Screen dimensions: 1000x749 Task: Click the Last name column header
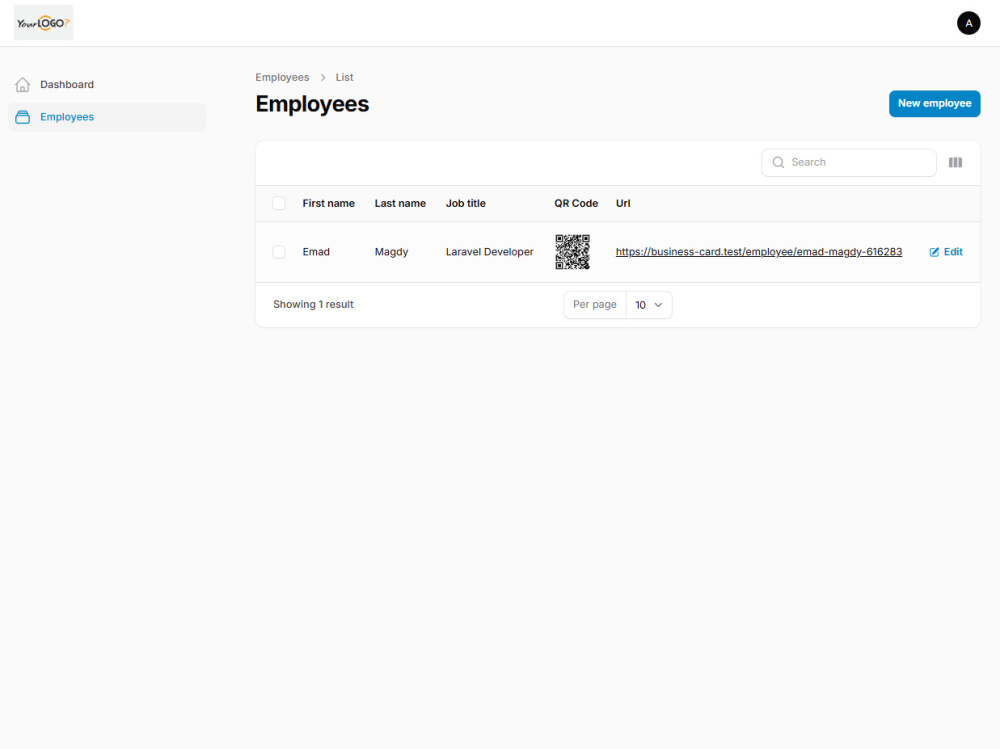pos(400,203)
